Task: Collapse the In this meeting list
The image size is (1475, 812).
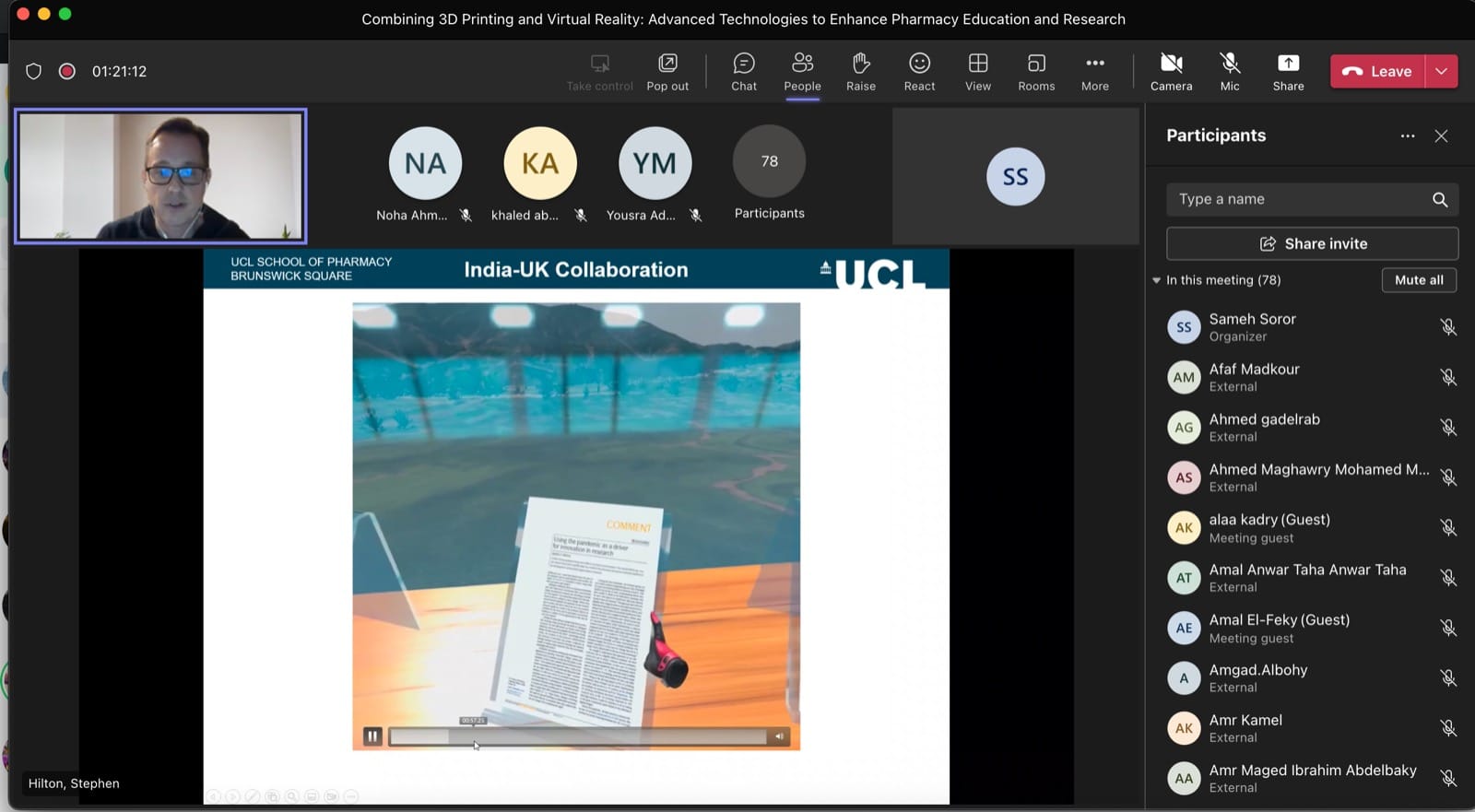Action: 1156,280
